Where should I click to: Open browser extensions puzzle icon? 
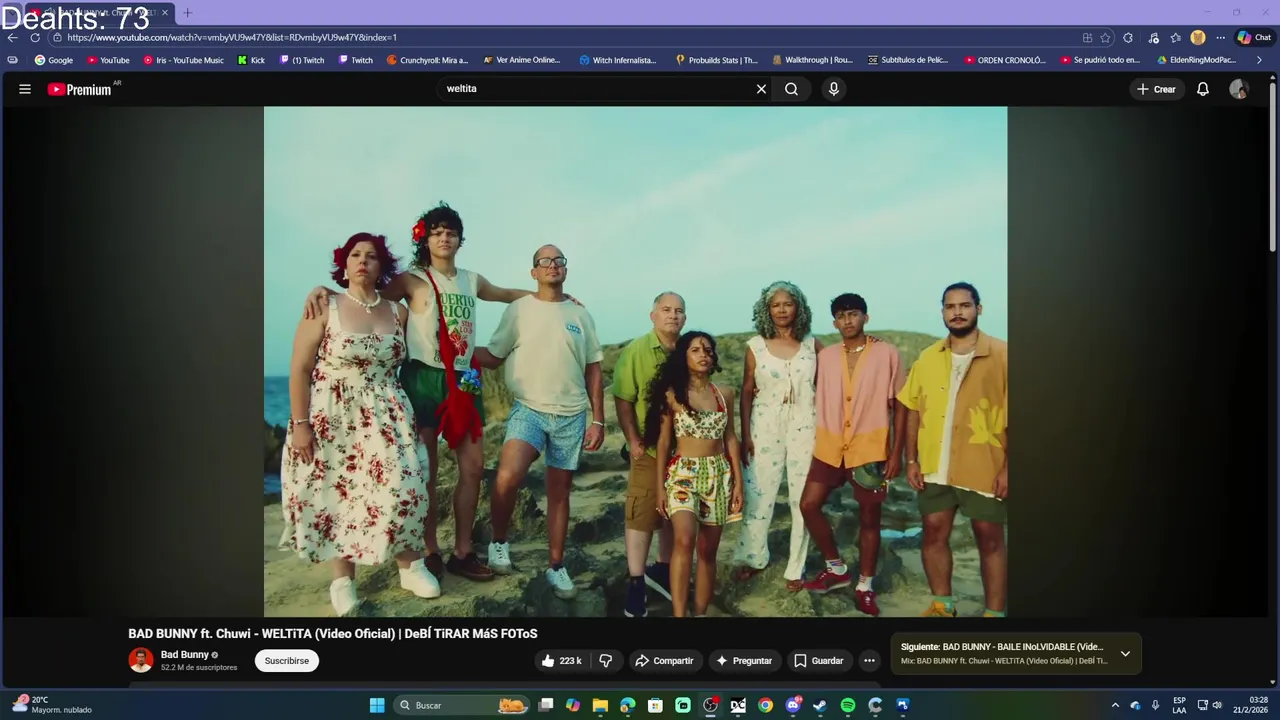pyautogui.click(x=1128, y=37)
